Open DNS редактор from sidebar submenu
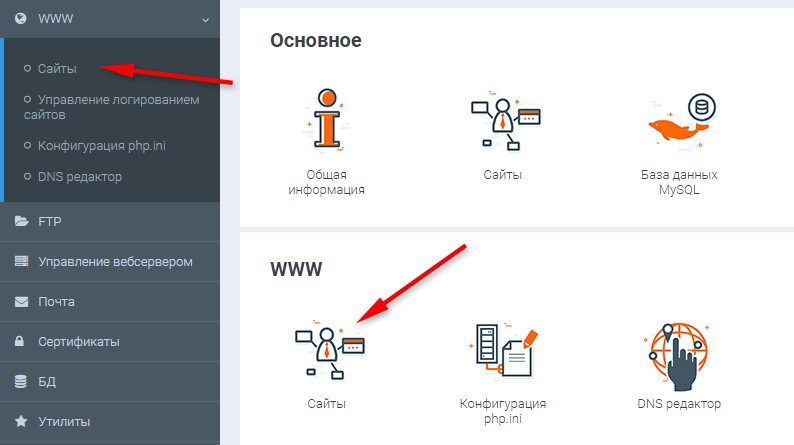 79,177
